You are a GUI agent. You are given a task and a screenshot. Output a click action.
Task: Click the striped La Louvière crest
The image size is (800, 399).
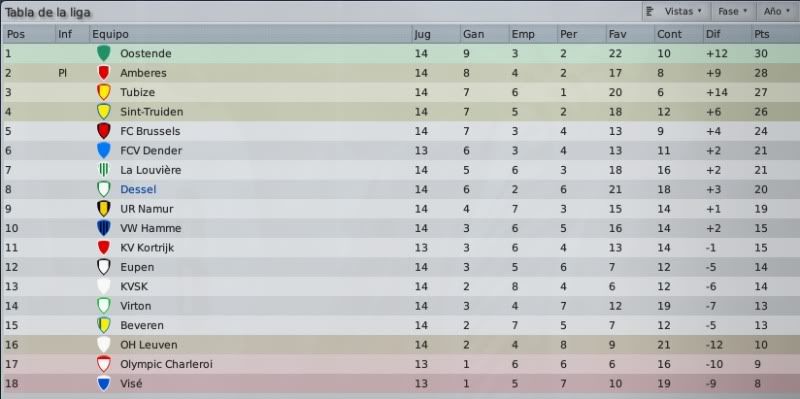pos(104,170)
